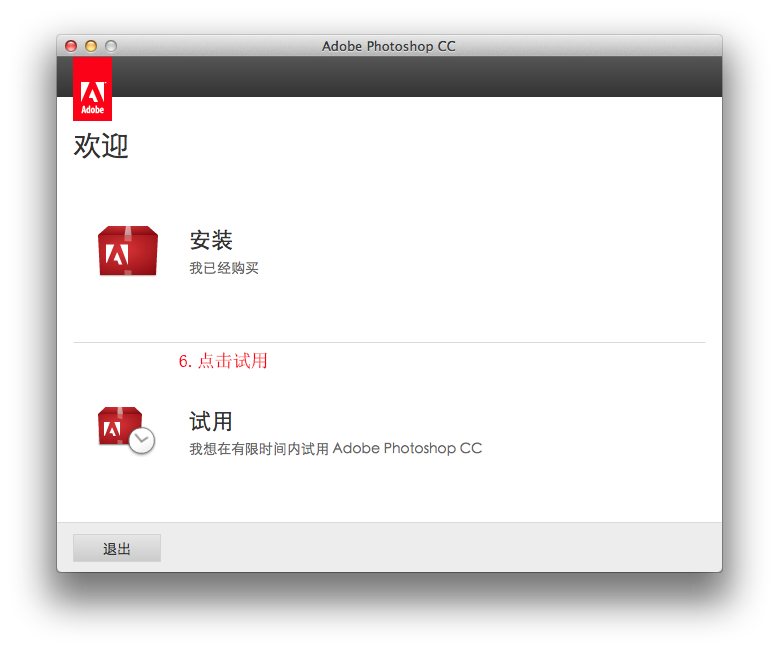
Task: Click the Adobe Photoshop CC window title
Action: click(389, 46)
